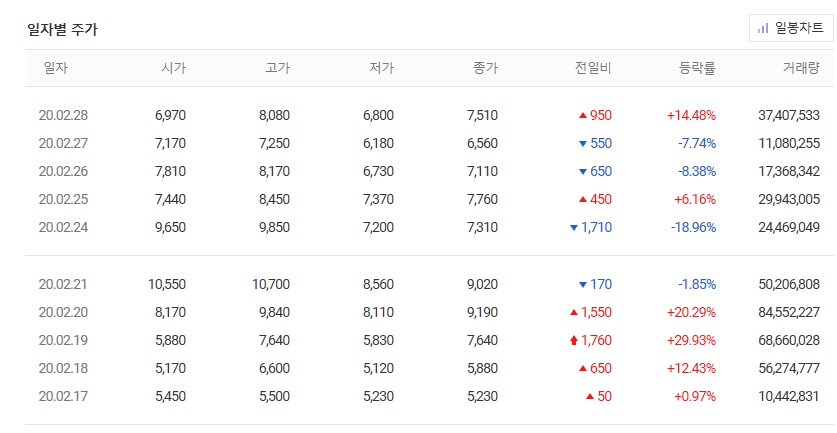Click volume 84,552,227
This screenshot has width=837, height=433.
[789, 312]
